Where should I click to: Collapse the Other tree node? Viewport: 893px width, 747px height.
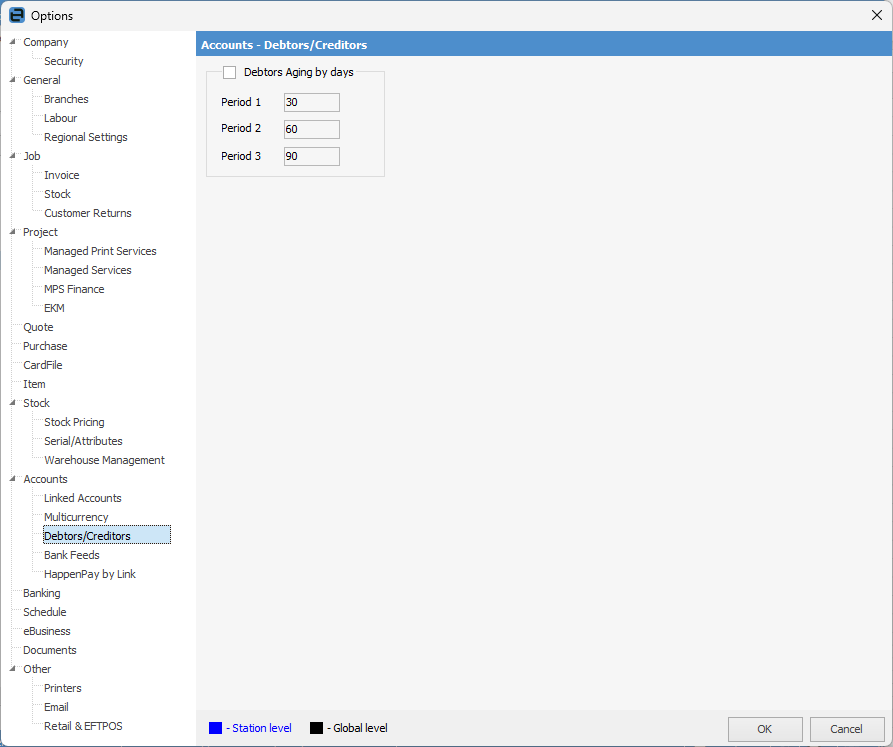[x=13, y=668]
